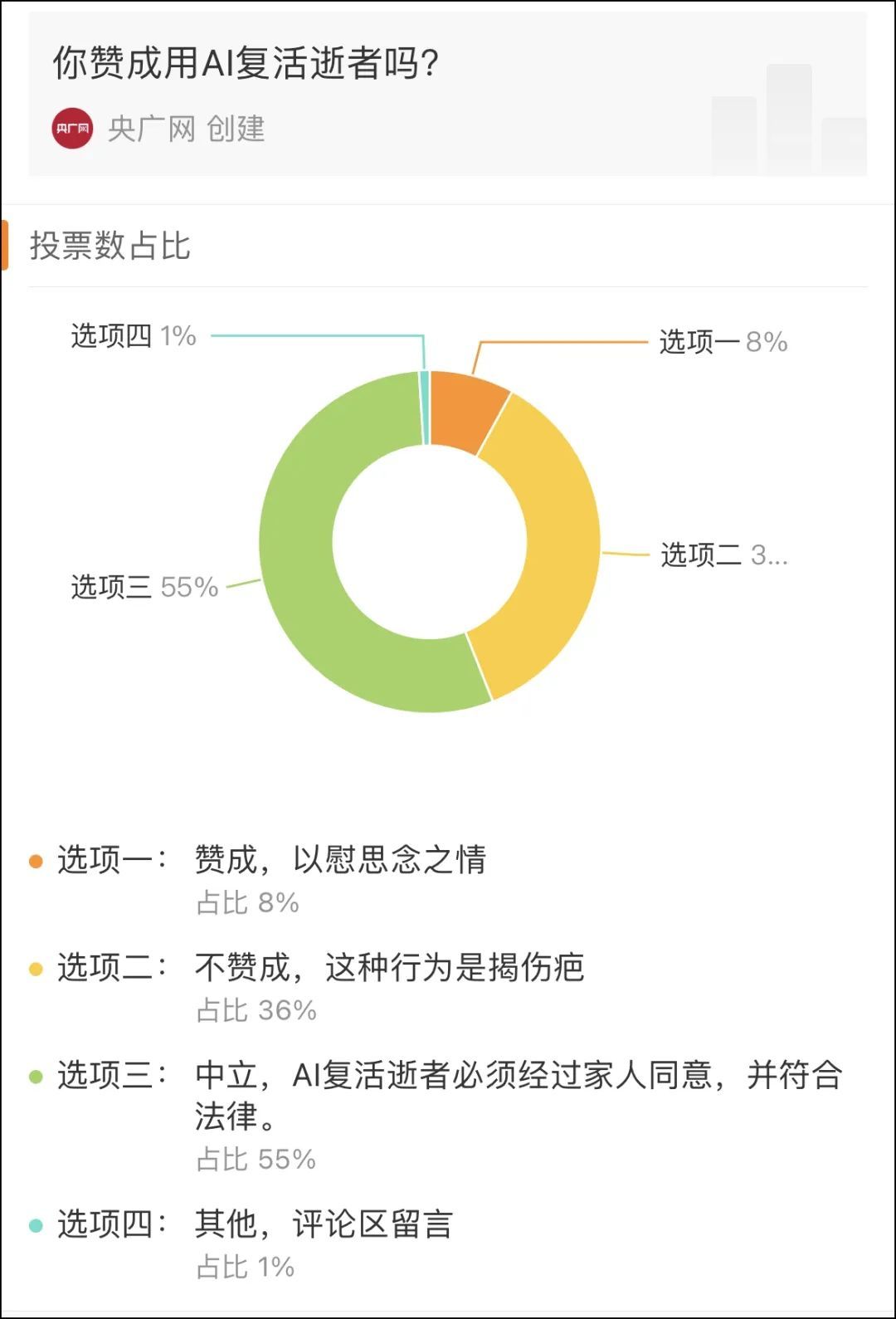The width and height of the screenshot is (896, 1319).
Task: Click the green dot beside 选项三
Action: (x=36, y=1077)
